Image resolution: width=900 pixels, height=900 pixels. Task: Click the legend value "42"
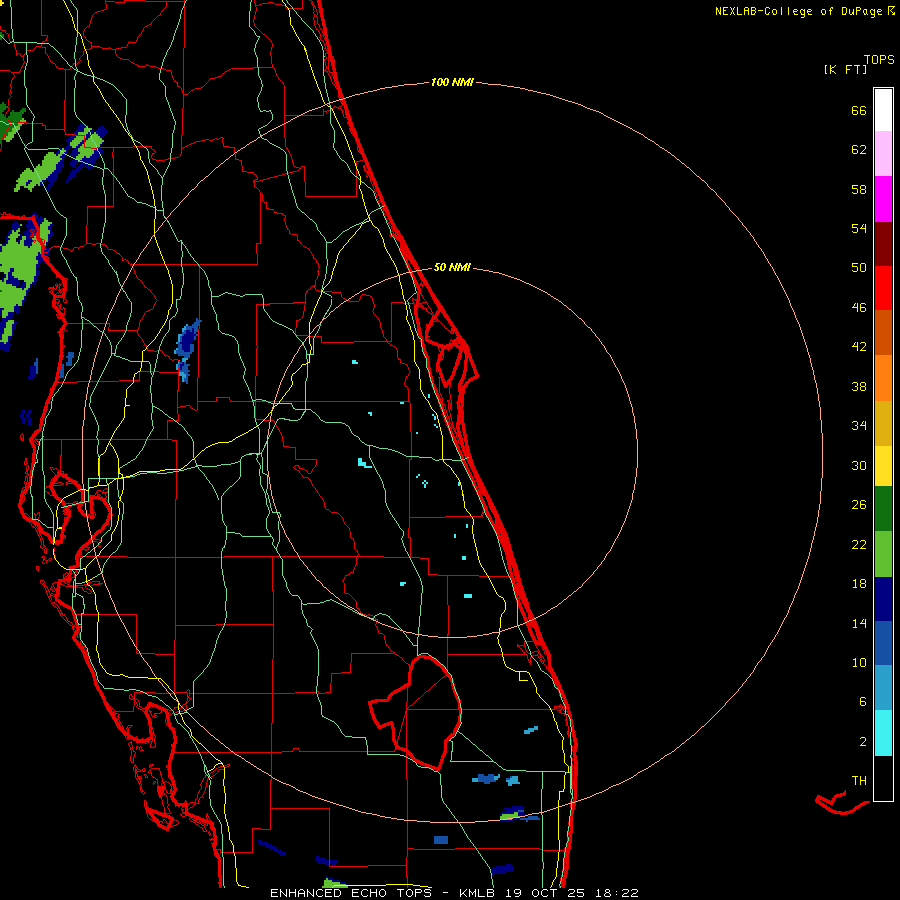(859, 347)
